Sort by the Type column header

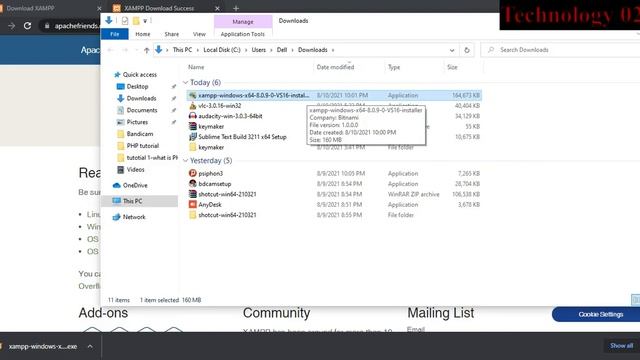[x=394, y=67]
